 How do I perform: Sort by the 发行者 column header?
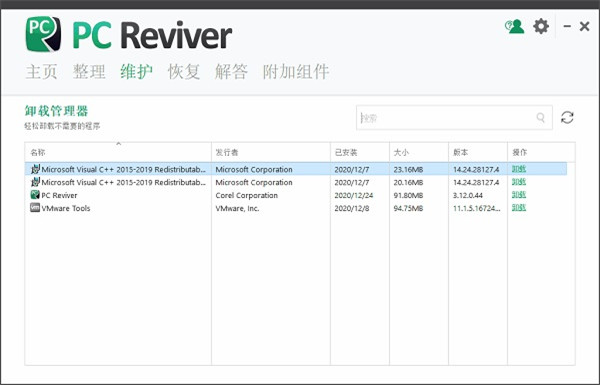pyautogui.click(x=271, y=152)
